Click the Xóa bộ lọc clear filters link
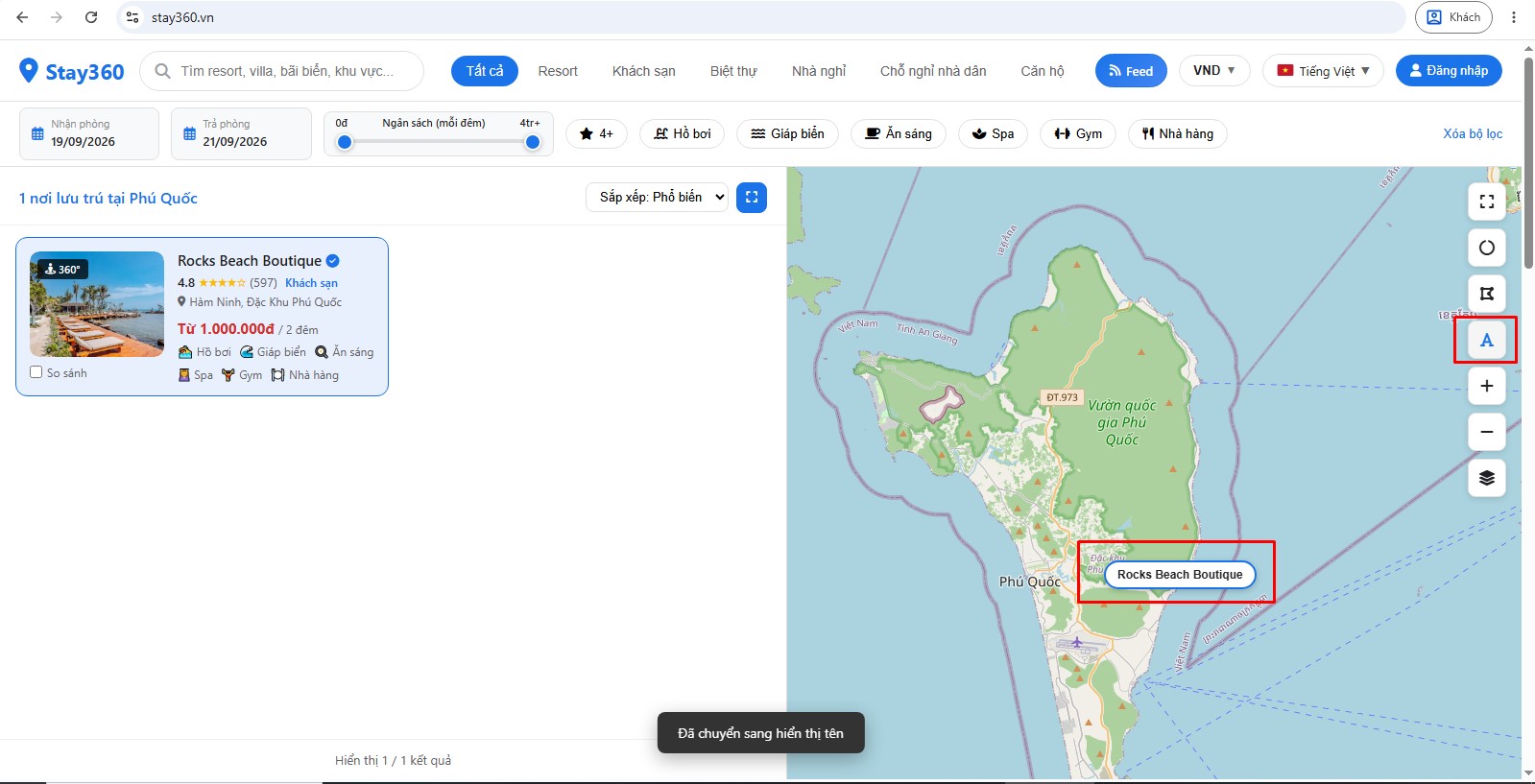This screenshot has width=1535, height=784. click(x=1473, y=133)
